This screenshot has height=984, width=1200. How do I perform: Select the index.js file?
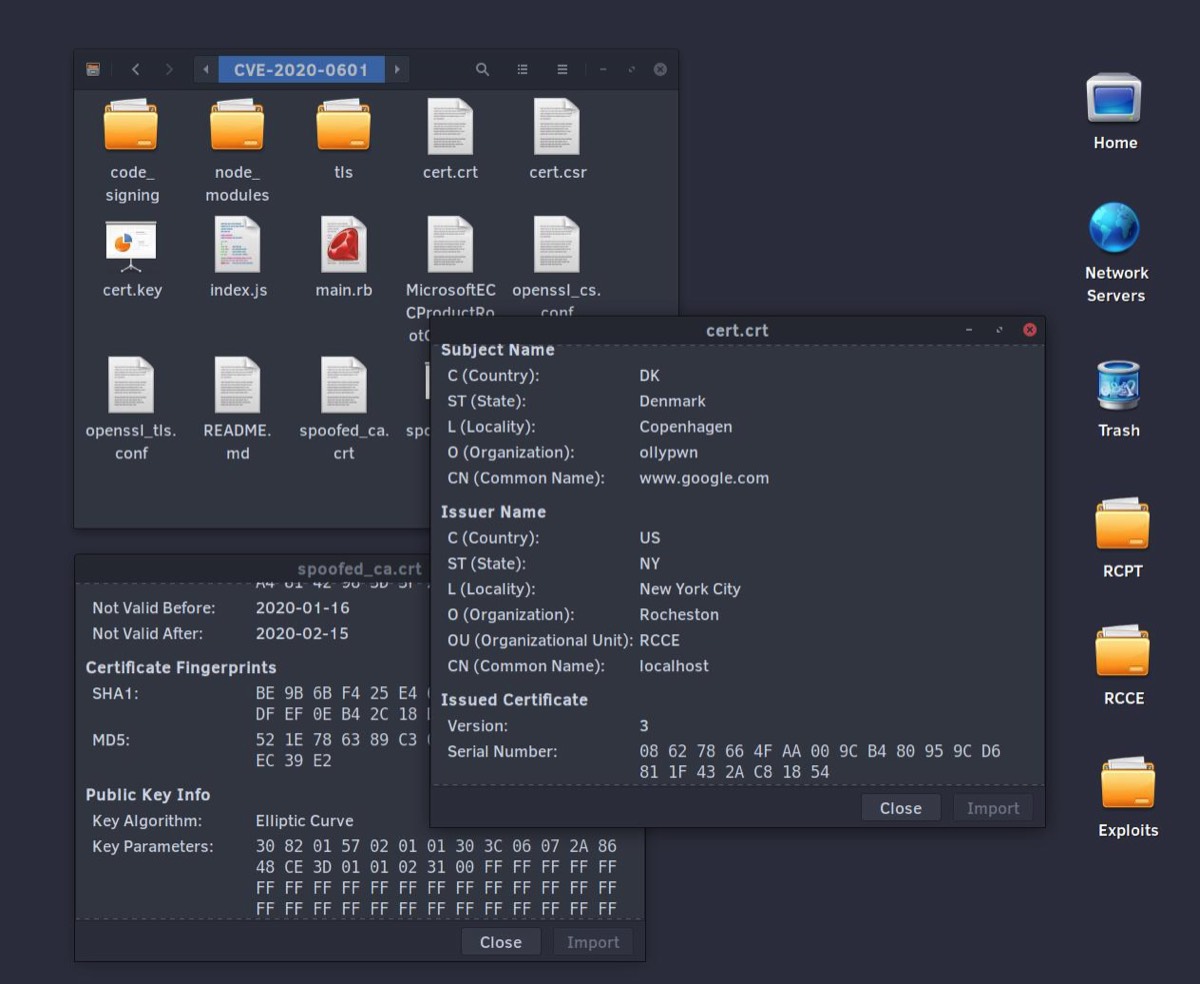(x=237, y=246)
